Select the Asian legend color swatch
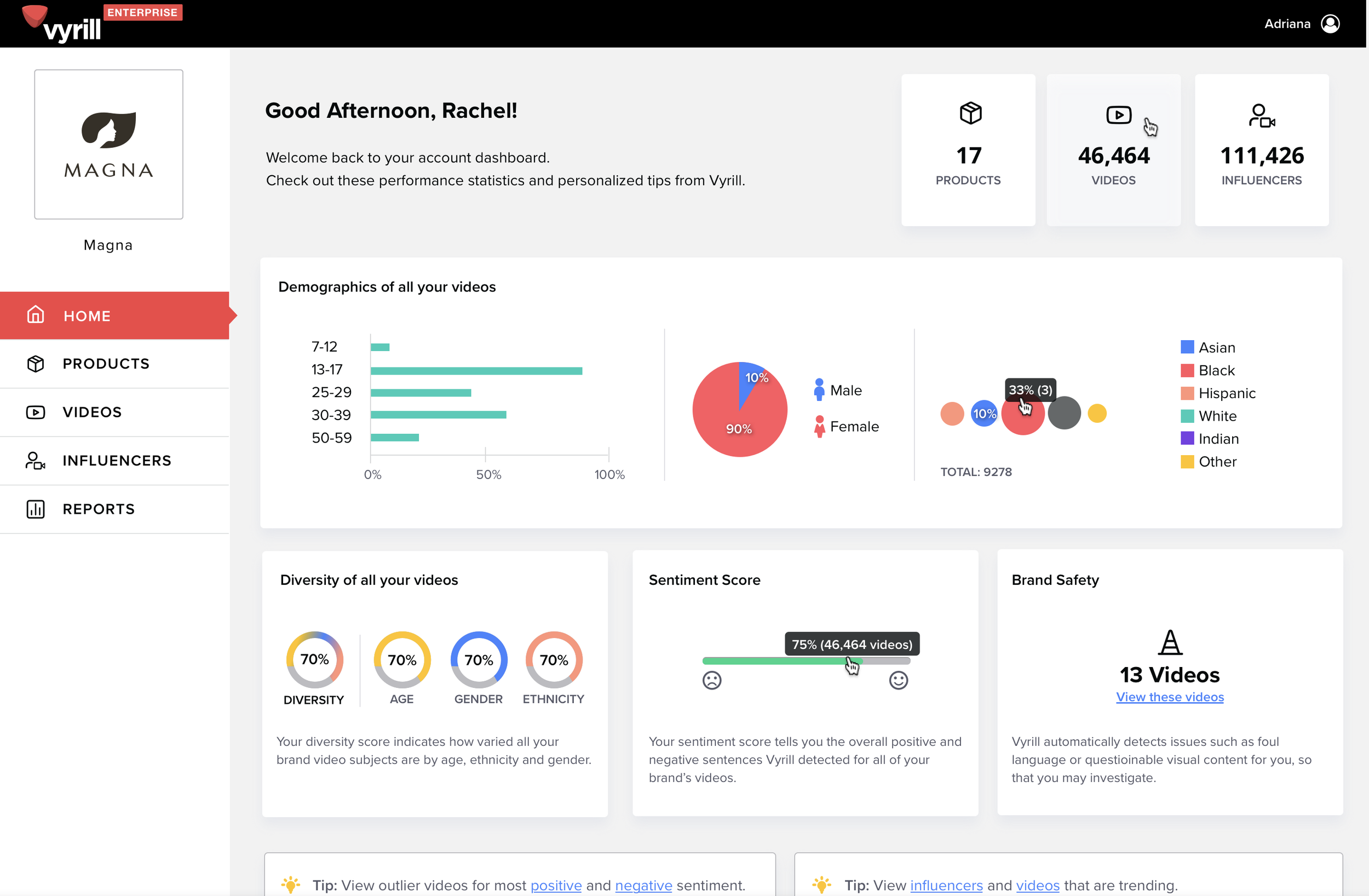Viewport: 1369px width, 896px height. [x=1187, y=347]
